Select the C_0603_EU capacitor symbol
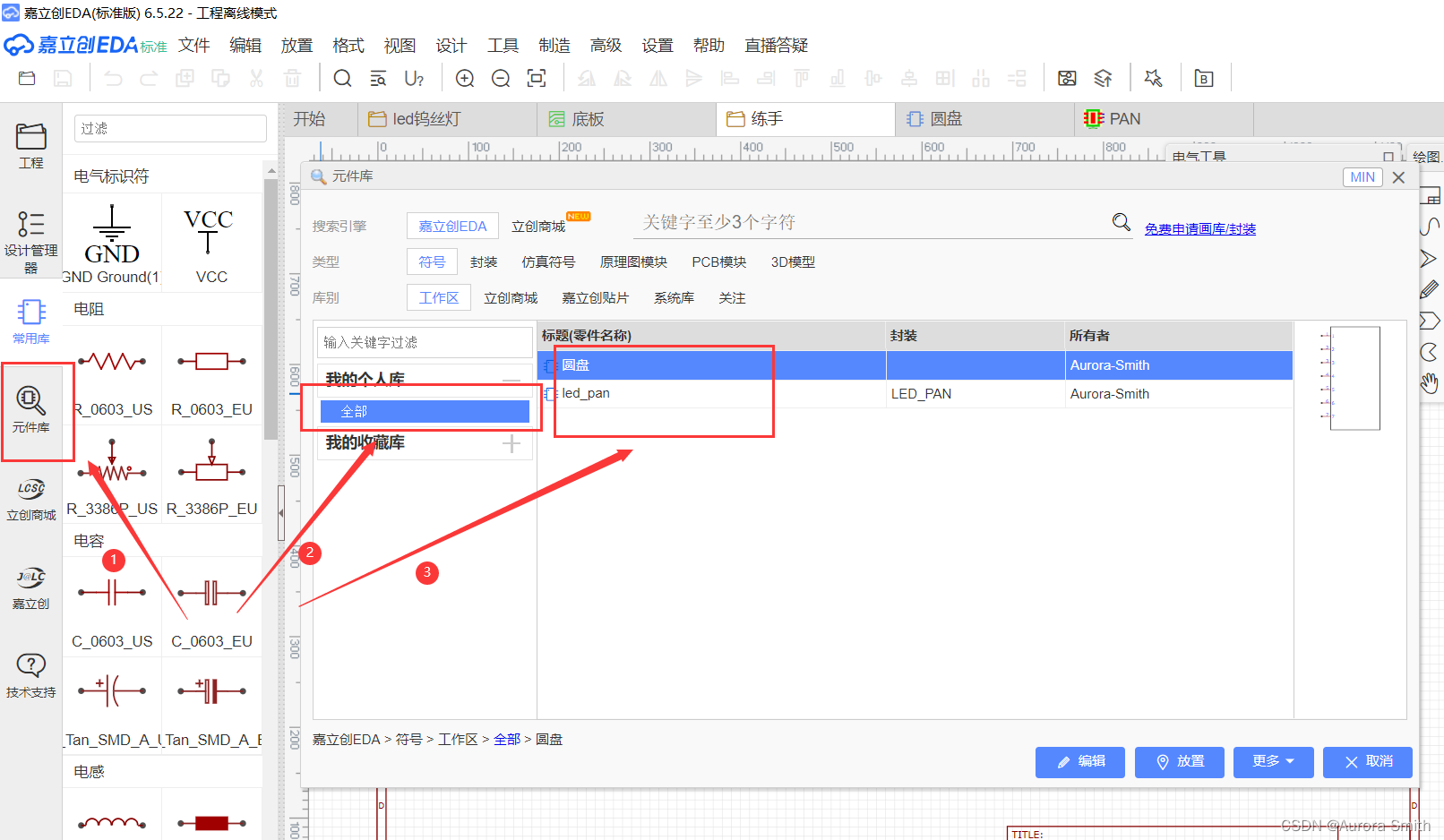This screenshot has height=840, width=1444. click(211, 608)
